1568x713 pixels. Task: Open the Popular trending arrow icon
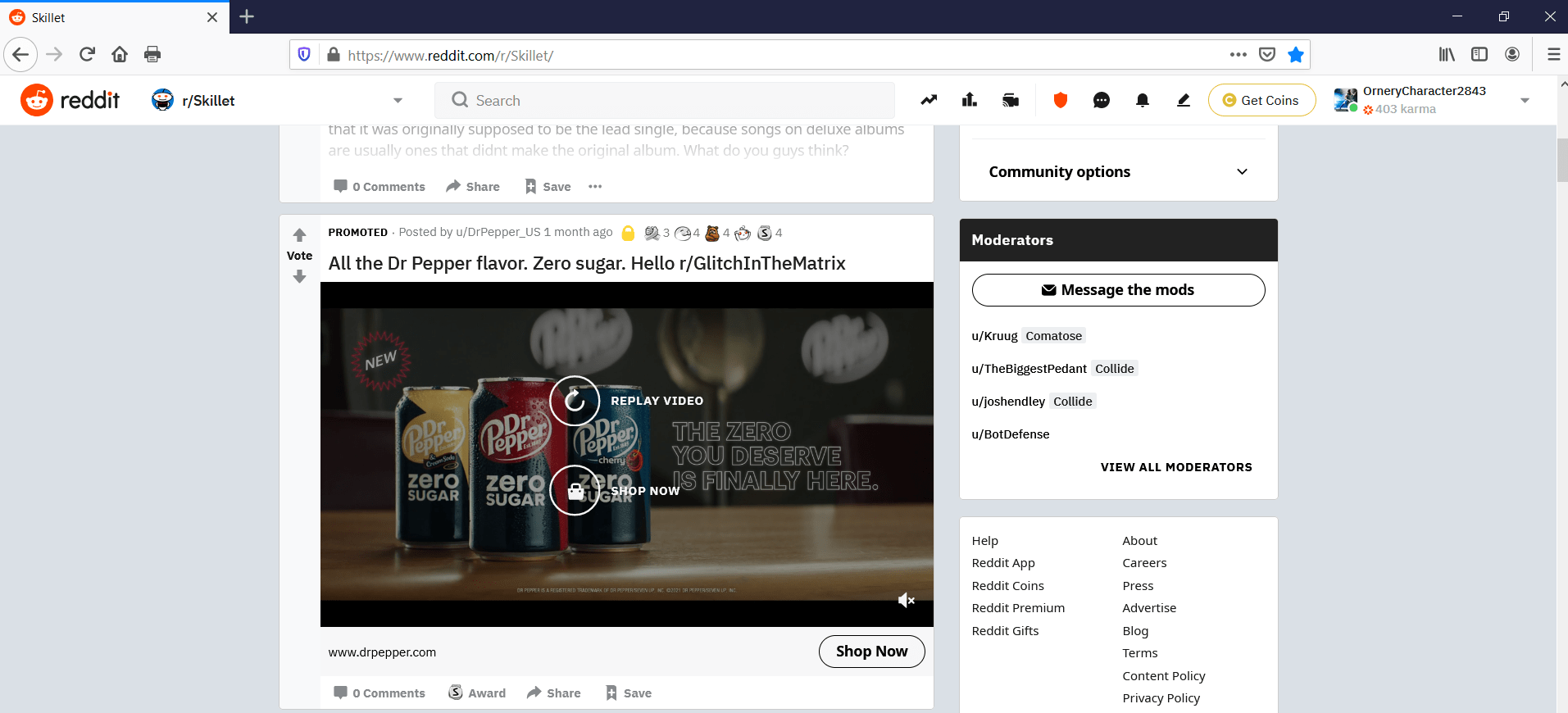(929, 100)
